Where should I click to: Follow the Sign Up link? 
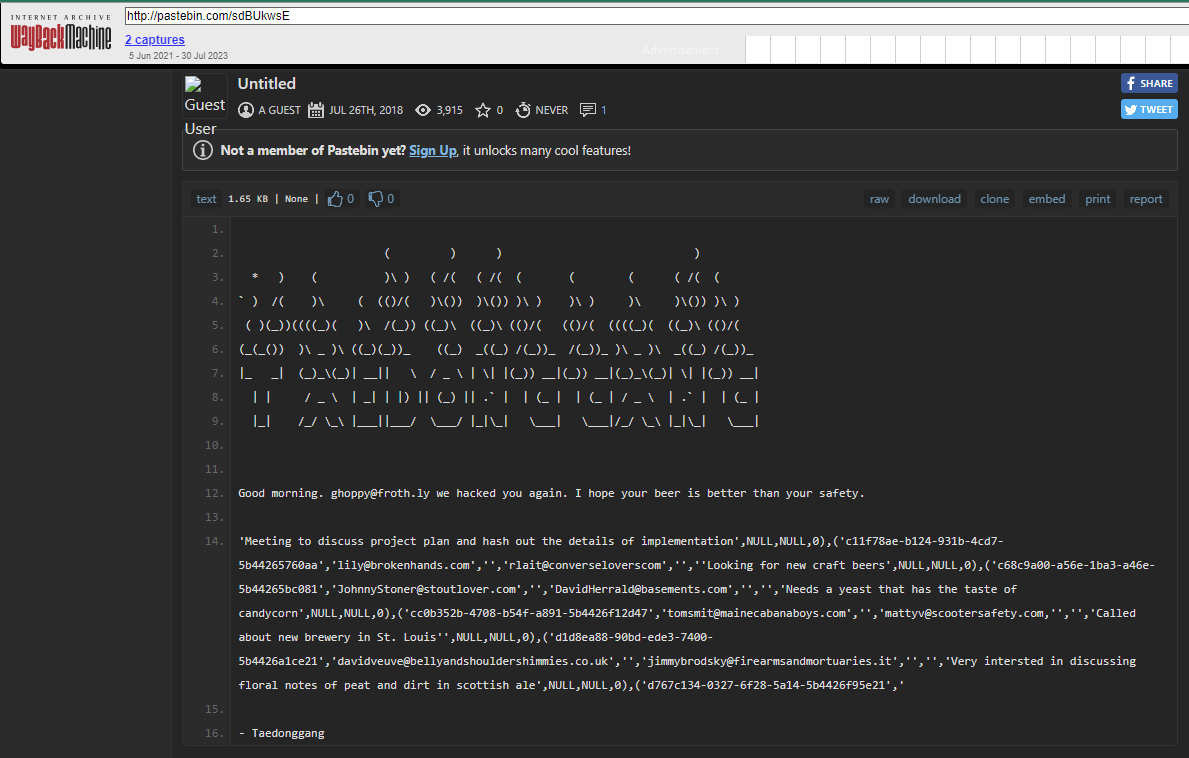tap(432, 151)
